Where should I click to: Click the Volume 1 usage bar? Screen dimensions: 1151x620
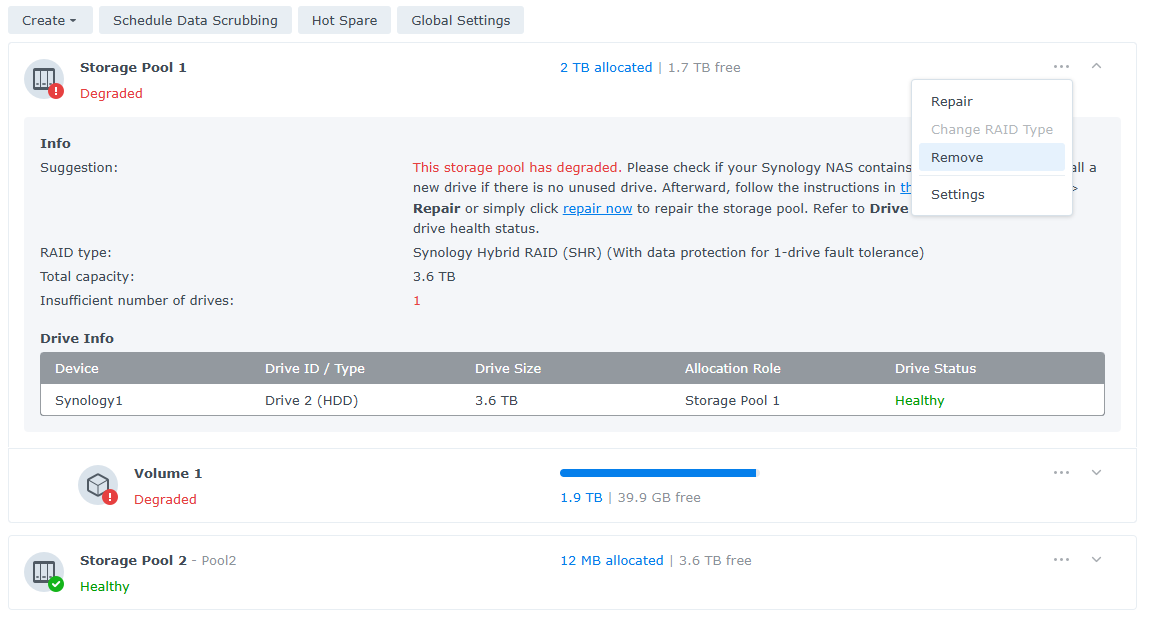pyautogui.click(x=658, y=473)
